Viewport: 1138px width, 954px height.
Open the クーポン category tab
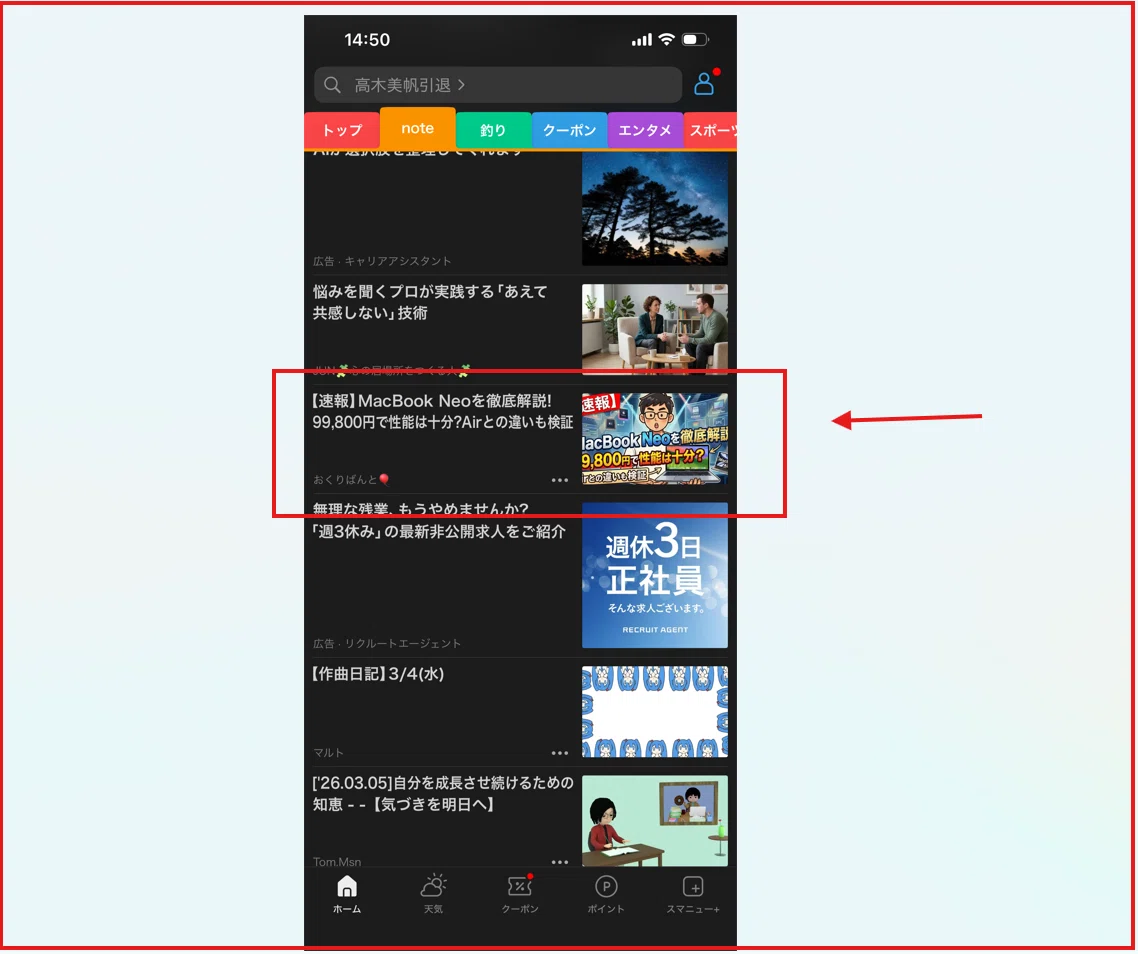[569, 131]
